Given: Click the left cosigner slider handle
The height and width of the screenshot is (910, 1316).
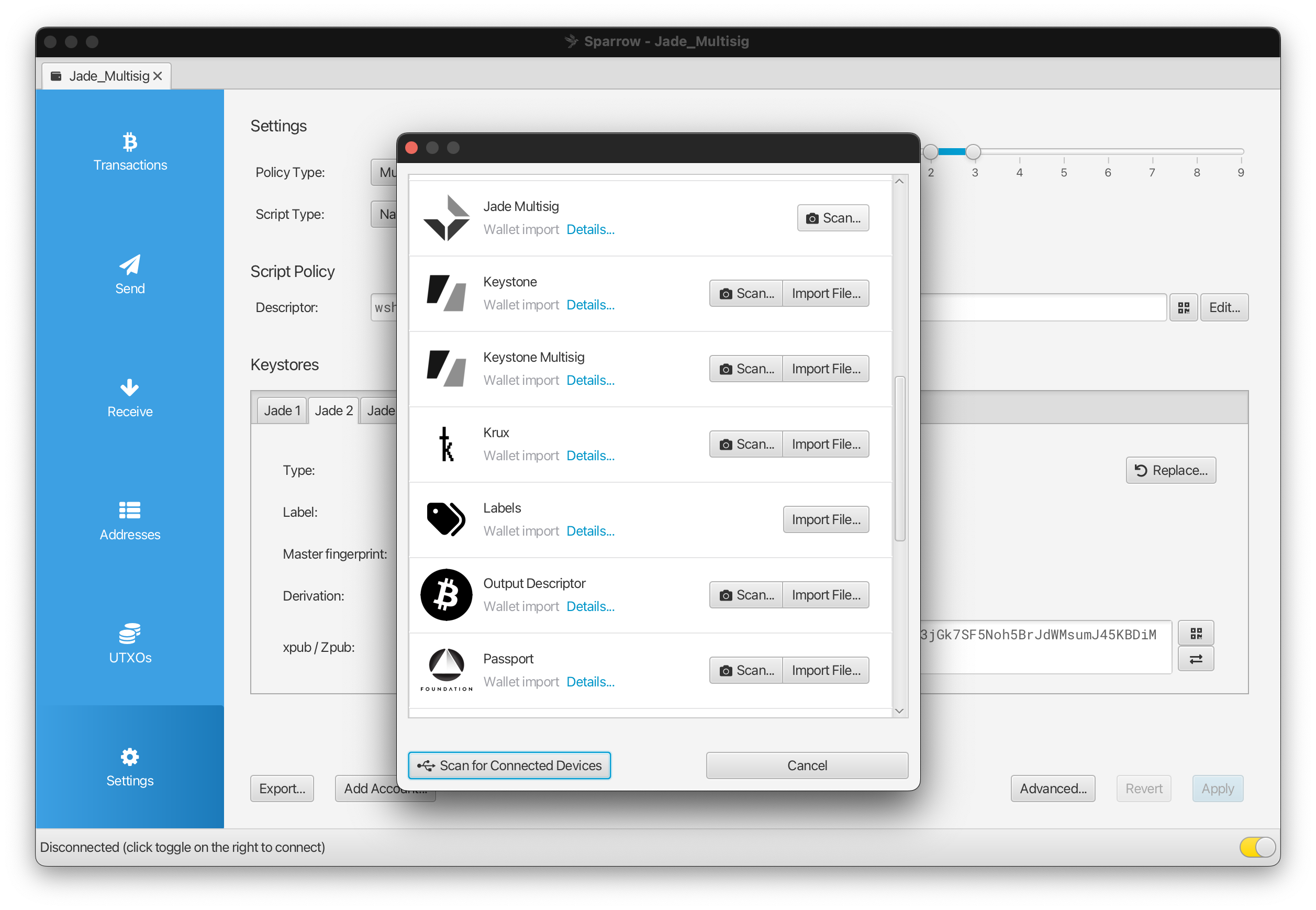Looking at the screenshot, I should pos(931,152).
